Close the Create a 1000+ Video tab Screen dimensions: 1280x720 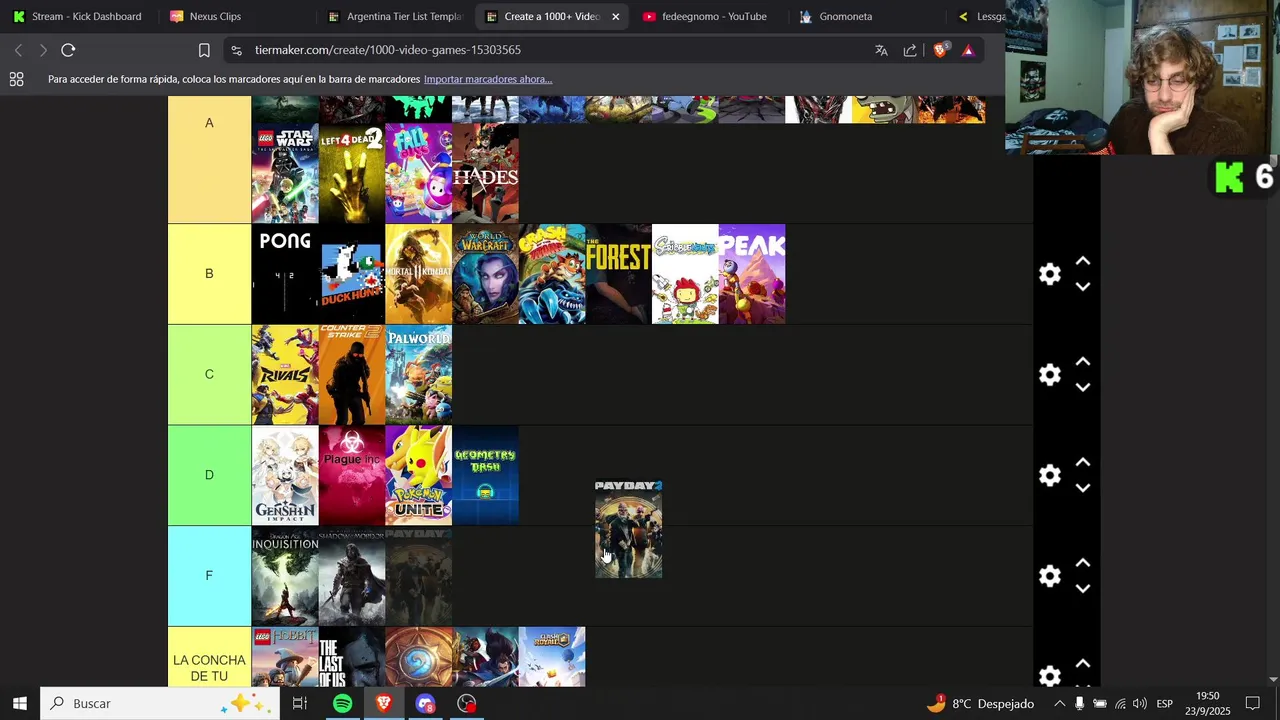[615, 16]
